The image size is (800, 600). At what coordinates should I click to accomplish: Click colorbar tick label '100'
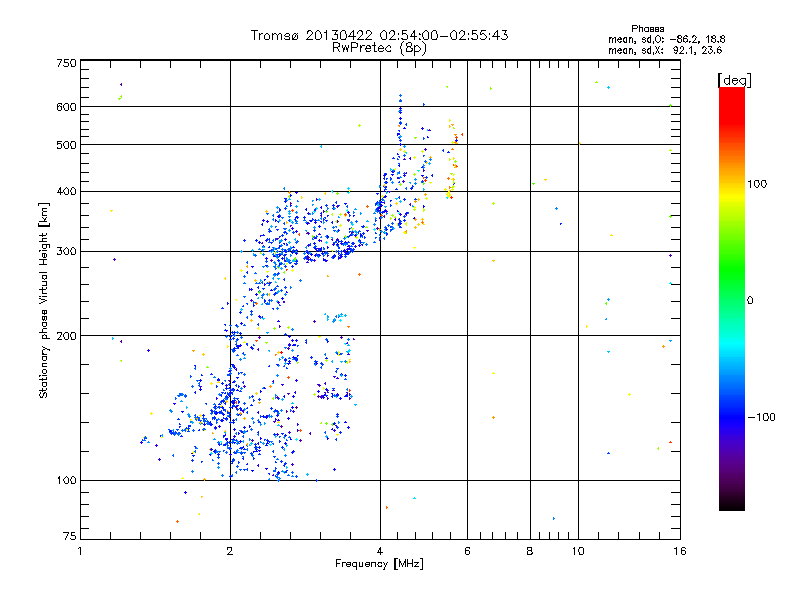pos(757,184)
